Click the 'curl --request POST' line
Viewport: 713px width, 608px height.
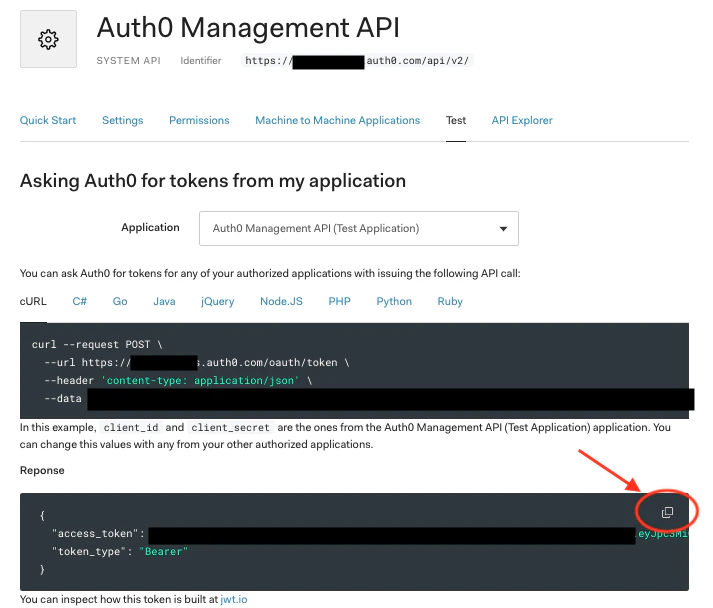(x=97, y=345)
